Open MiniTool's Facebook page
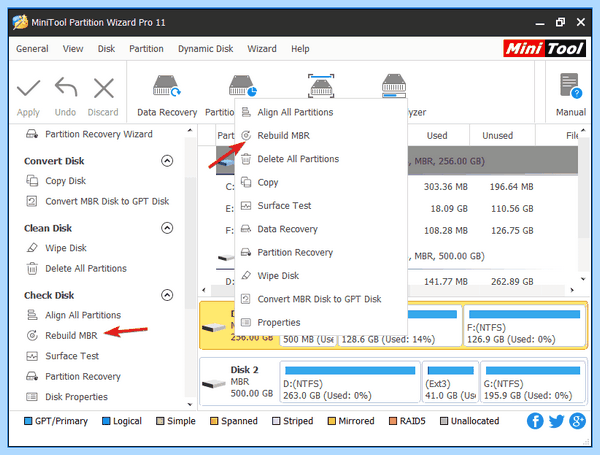The width and height of the screenshot is (600, 455). (x=535, y=421)
